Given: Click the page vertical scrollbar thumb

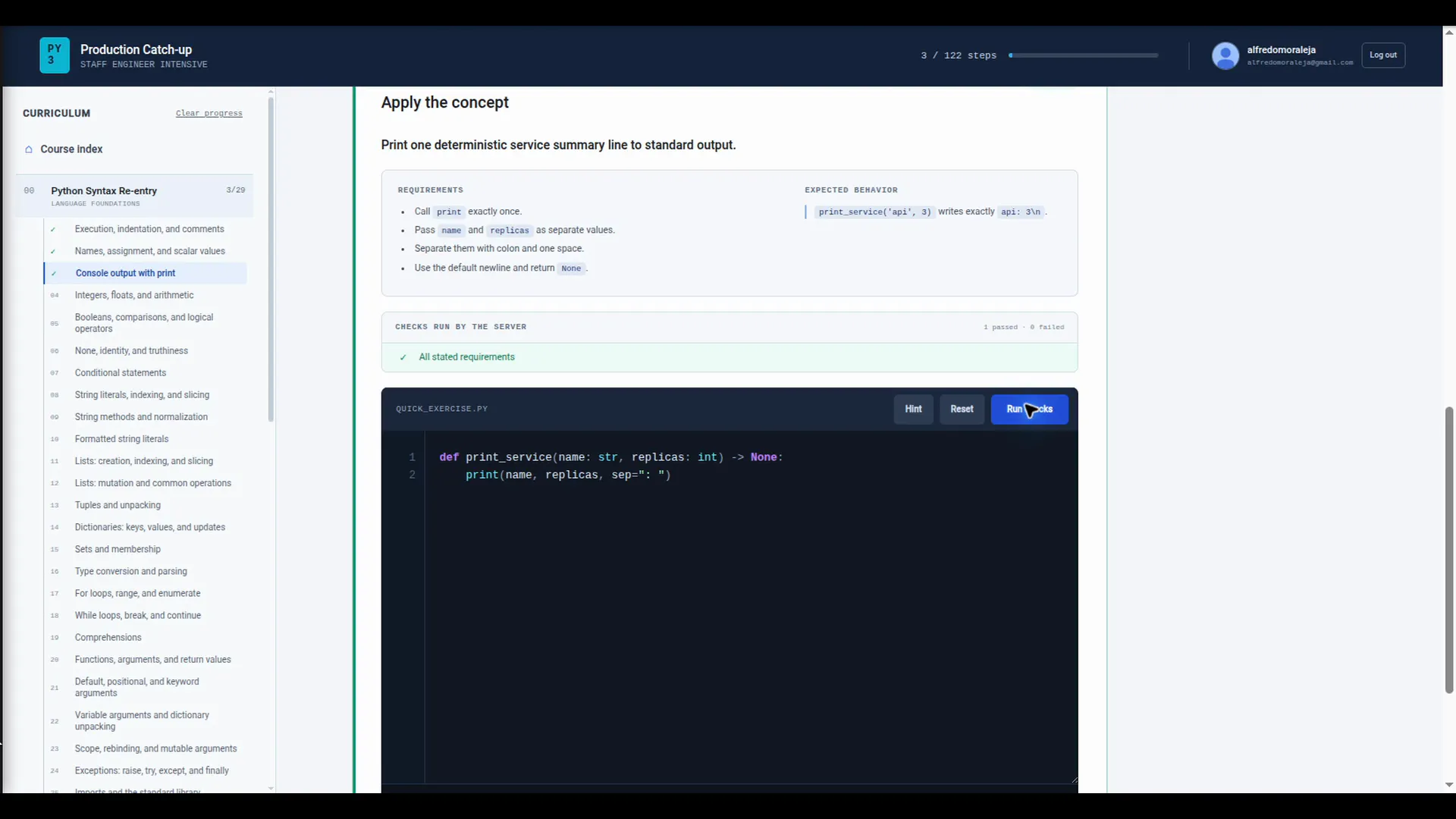Looking at the screenshot, I should point(1448,551).
